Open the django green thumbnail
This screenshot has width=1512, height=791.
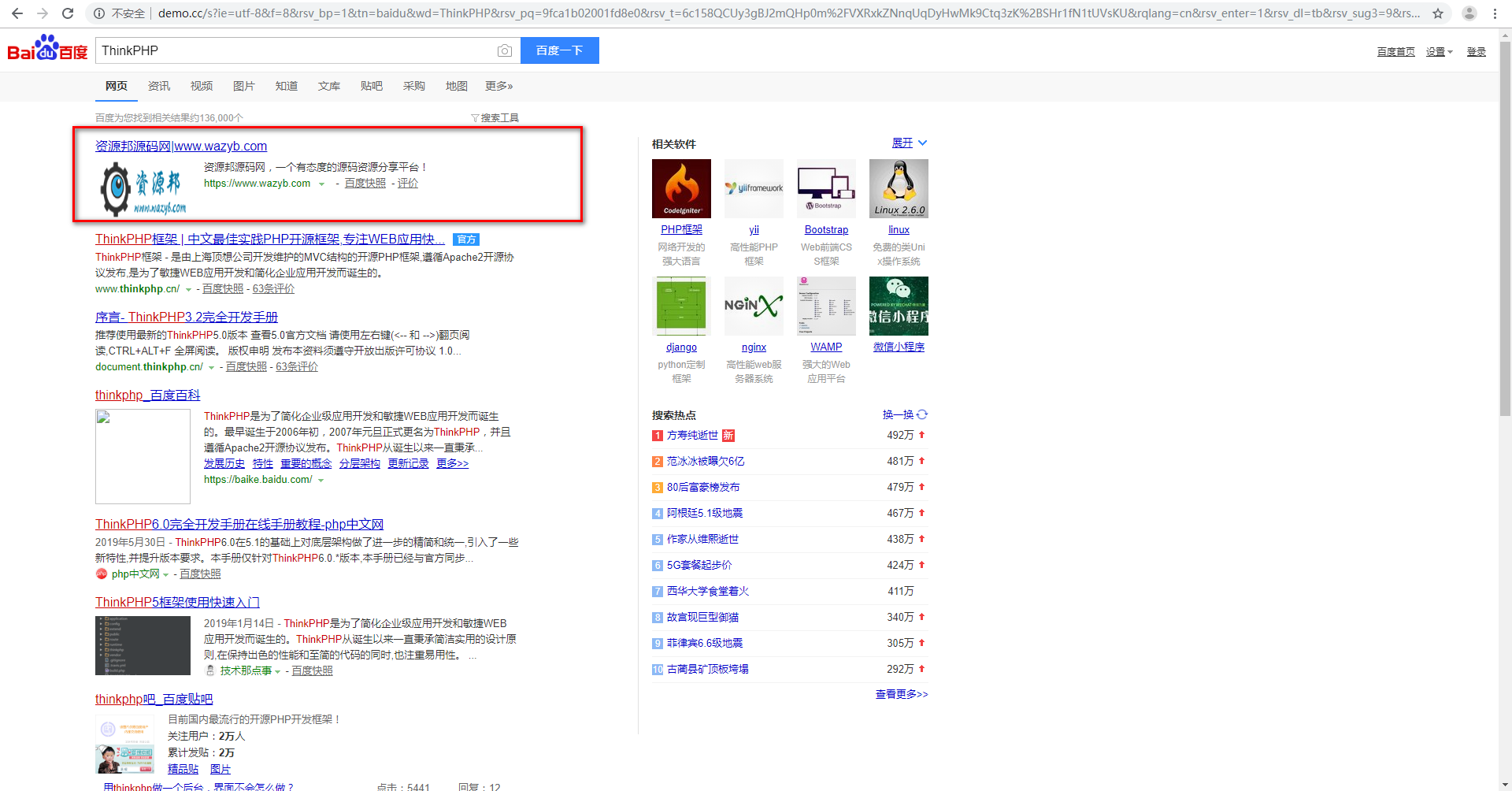pos(681,306)
